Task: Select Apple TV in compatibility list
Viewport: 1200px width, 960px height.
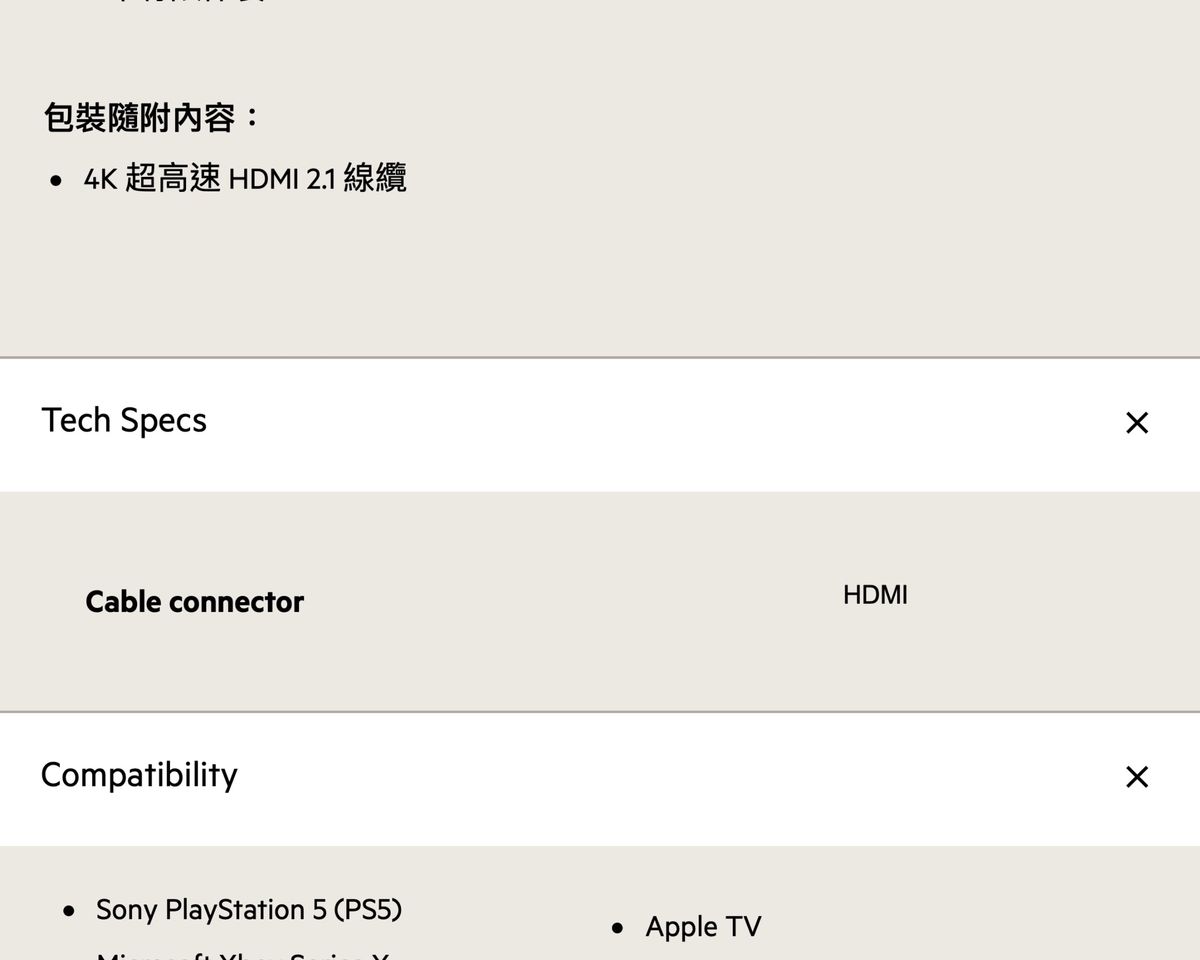Action: coord(703,927)
